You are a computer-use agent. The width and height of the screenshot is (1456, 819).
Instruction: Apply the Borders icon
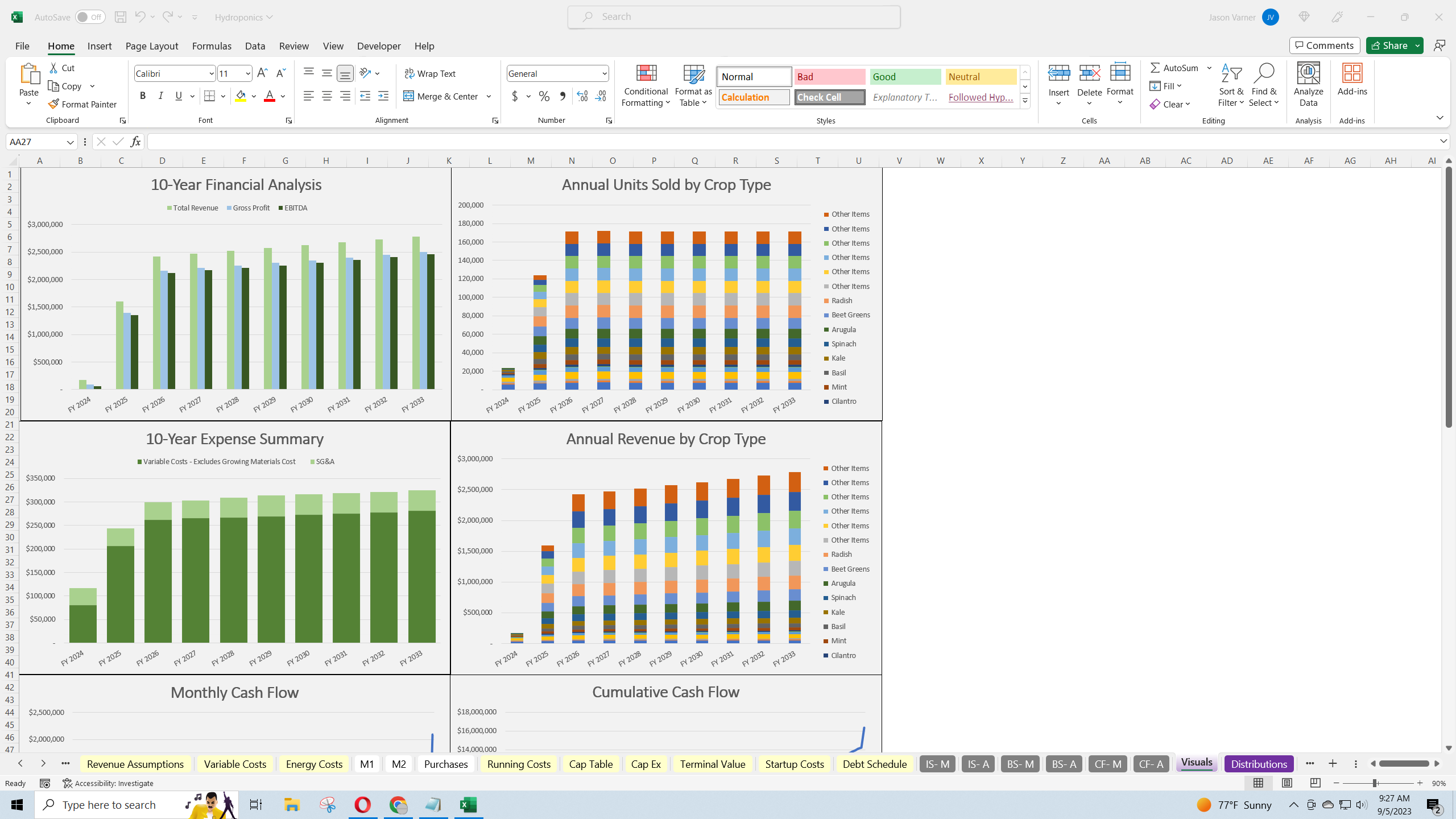point(209,96)
